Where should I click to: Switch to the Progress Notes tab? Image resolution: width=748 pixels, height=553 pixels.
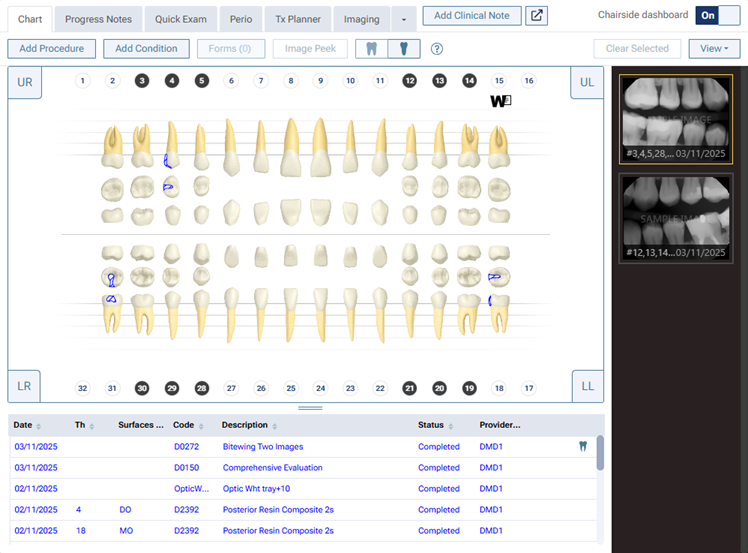(x=98, y=19)
